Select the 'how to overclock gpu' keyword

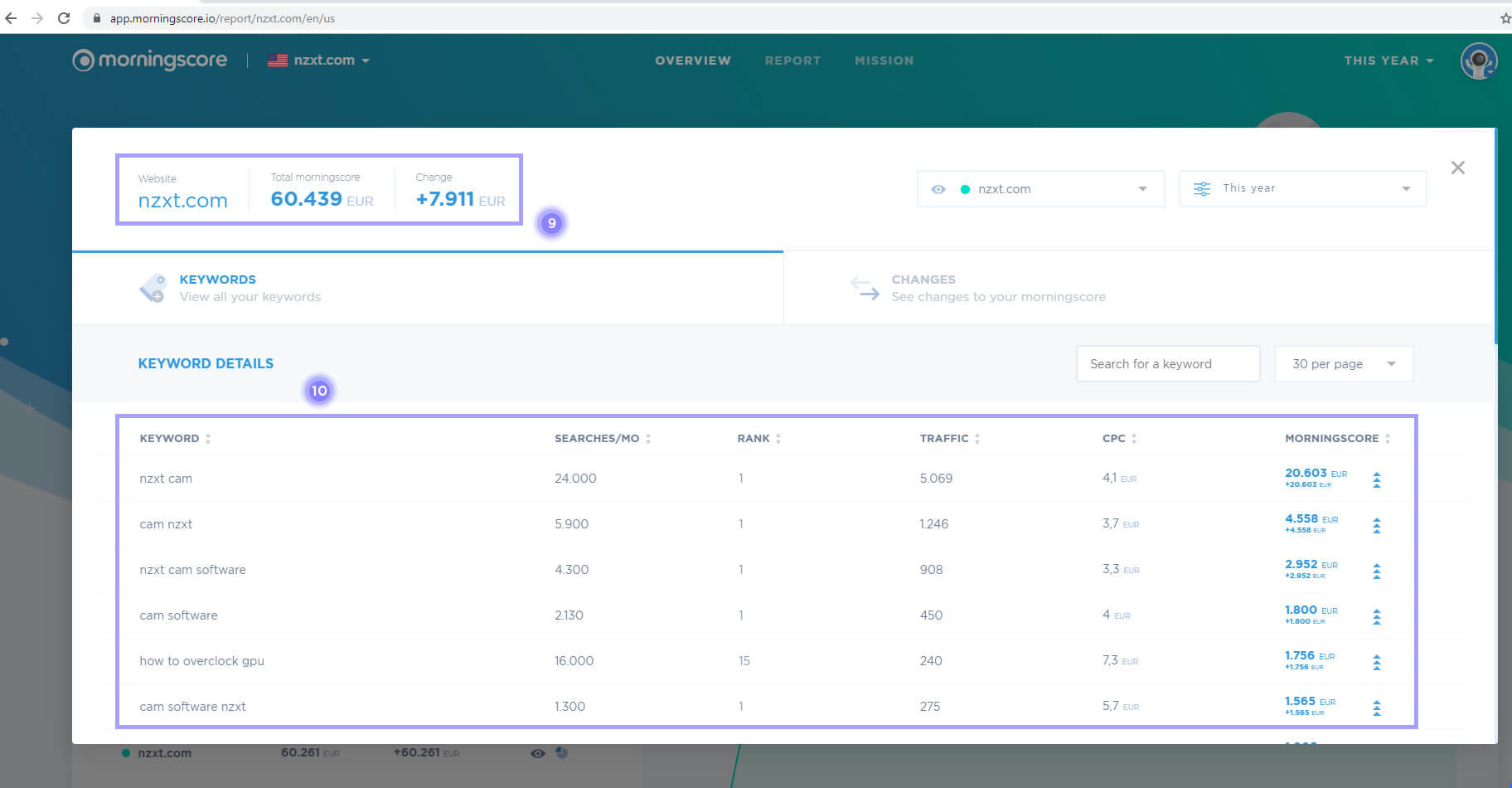pos(201,661)
